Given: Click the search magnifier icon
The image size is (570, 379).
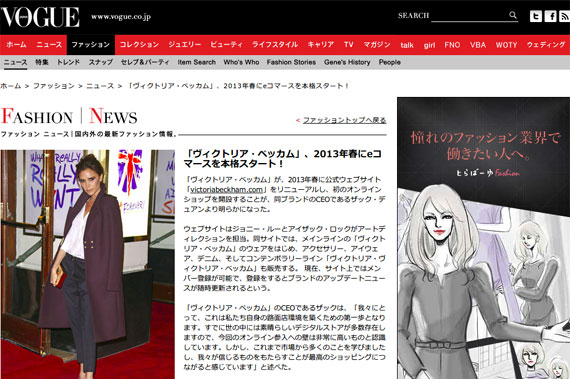Looking at the screenshot, I should (513, 15).
